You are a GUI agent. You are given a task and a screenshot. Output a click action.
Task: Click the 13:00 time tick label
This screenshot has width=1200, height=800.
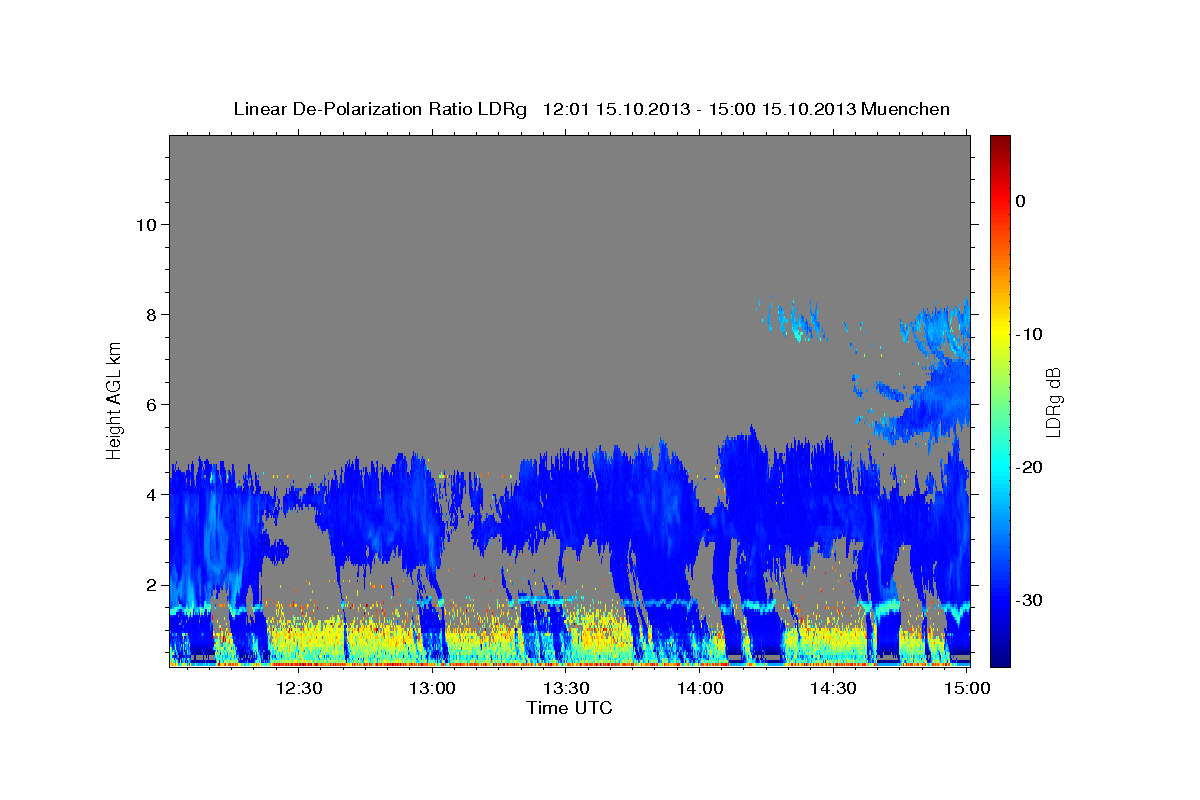point(432,688)
